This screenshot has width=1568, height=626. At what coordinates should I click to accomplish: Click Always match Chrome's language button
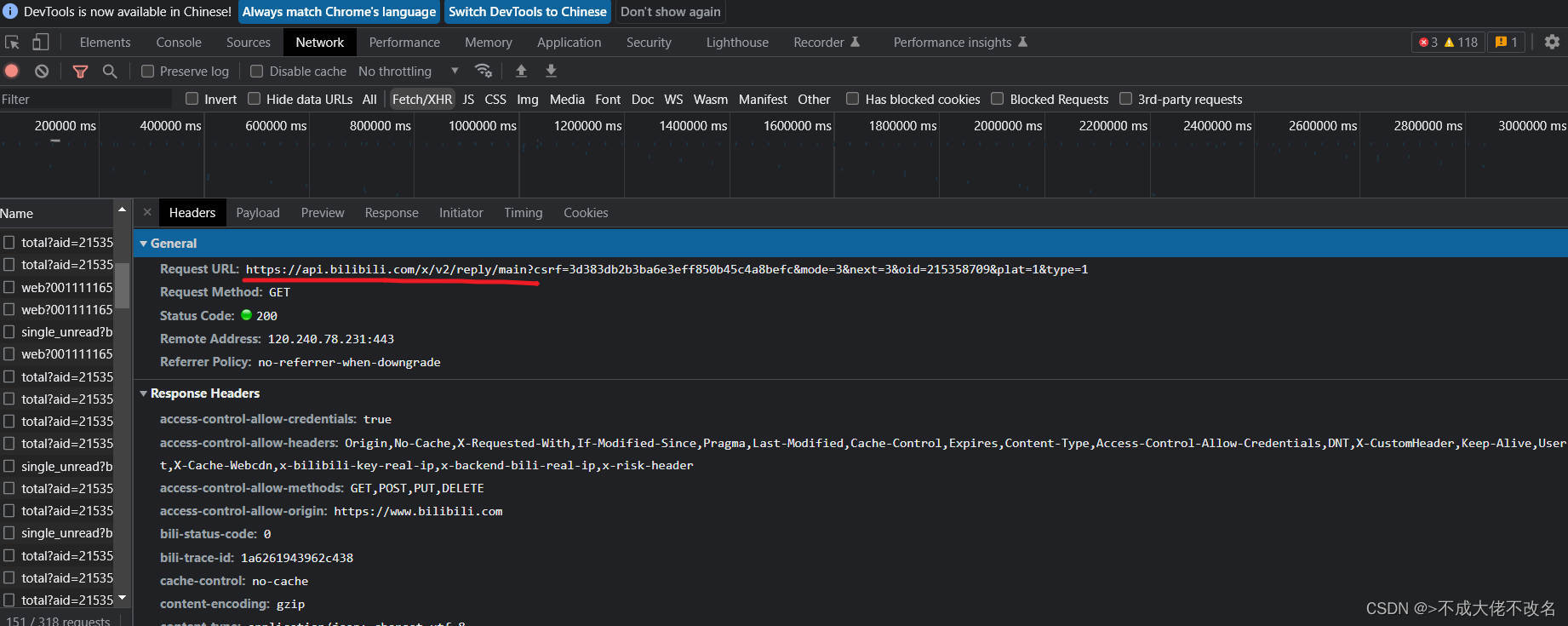pos(339,12)
